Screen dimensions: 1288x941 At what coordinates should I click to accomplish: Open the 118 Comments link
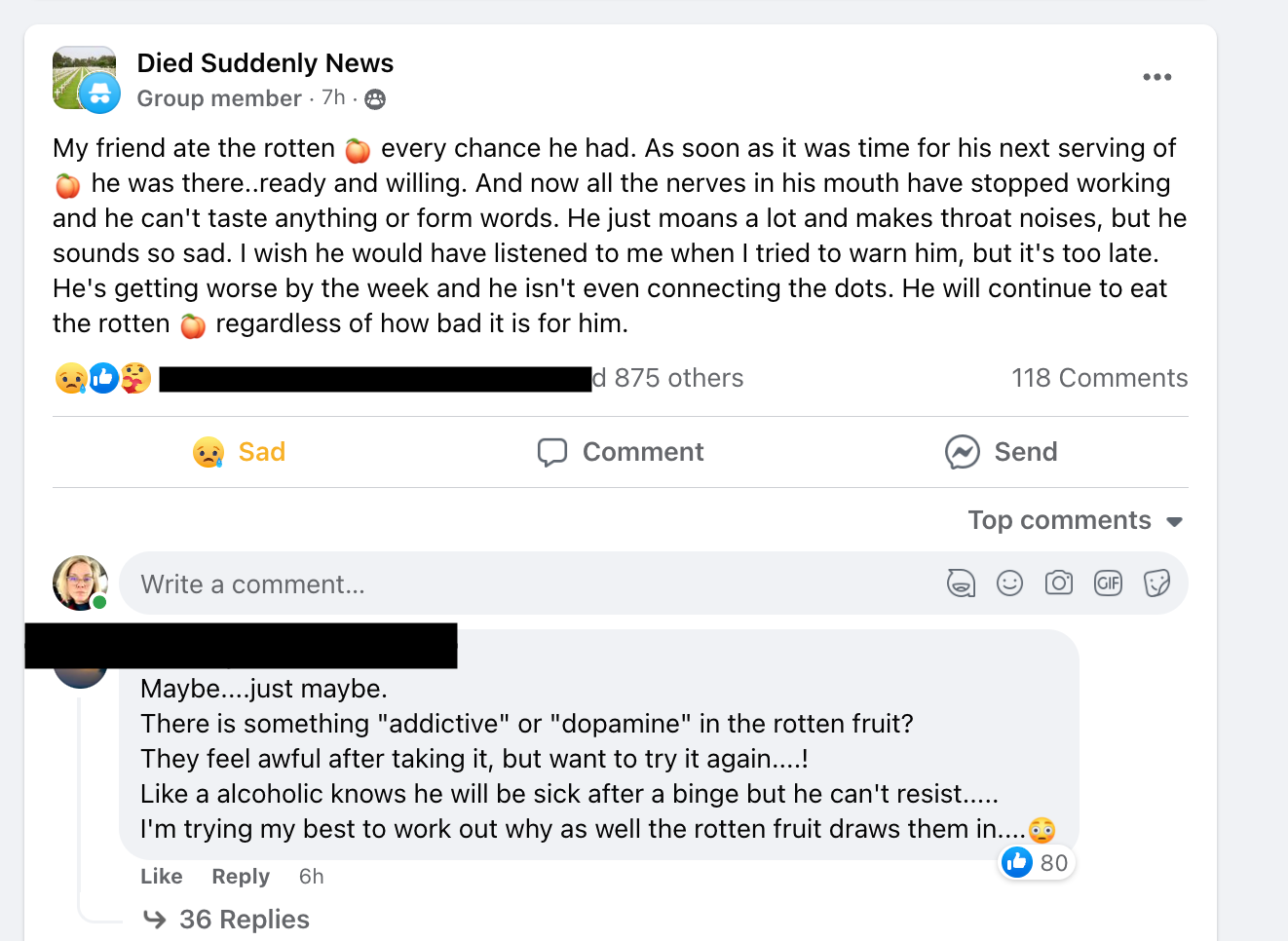1099,378
